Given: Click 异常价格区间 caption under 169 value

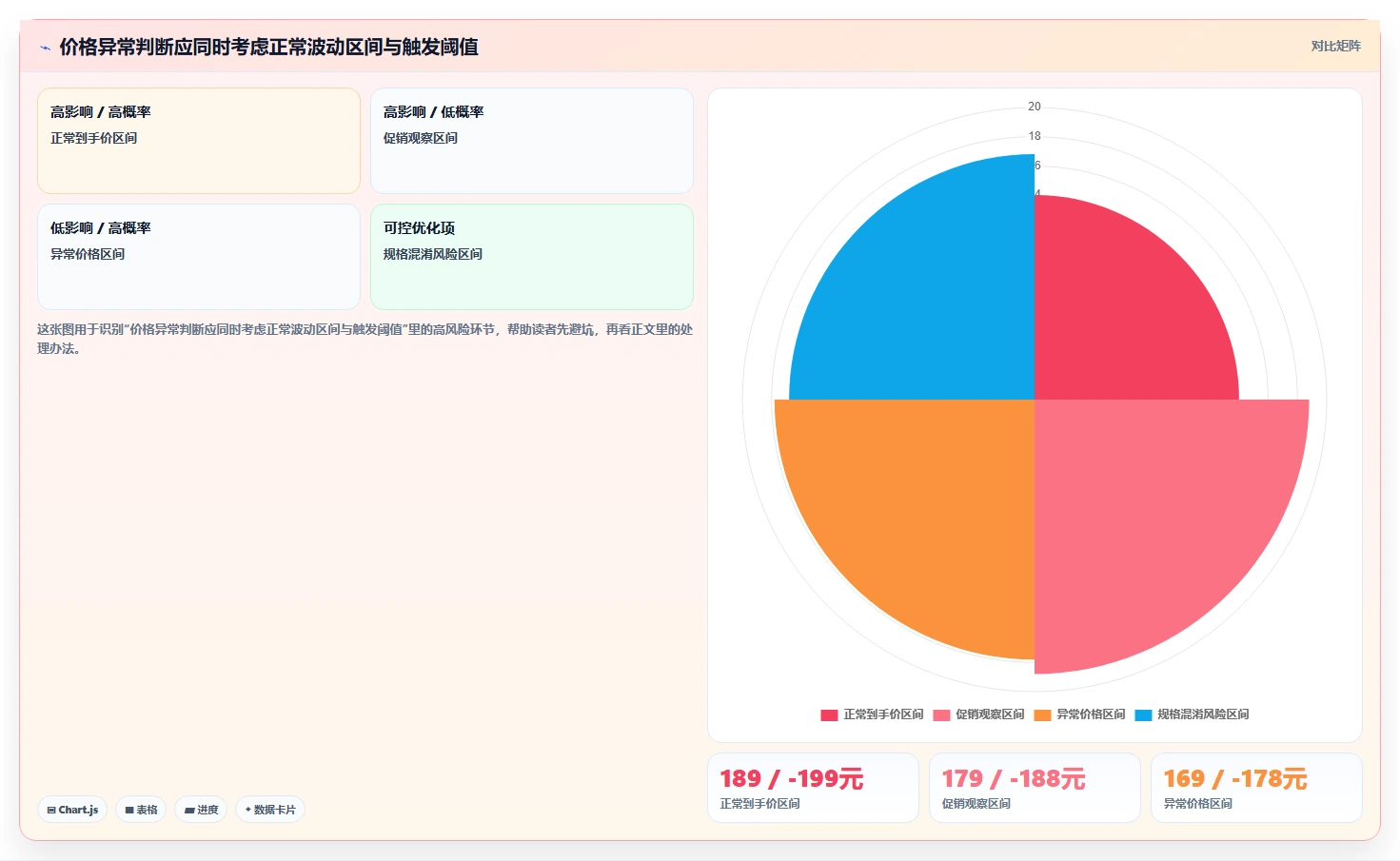Looking at the screenshot, I should [1197, 804].
